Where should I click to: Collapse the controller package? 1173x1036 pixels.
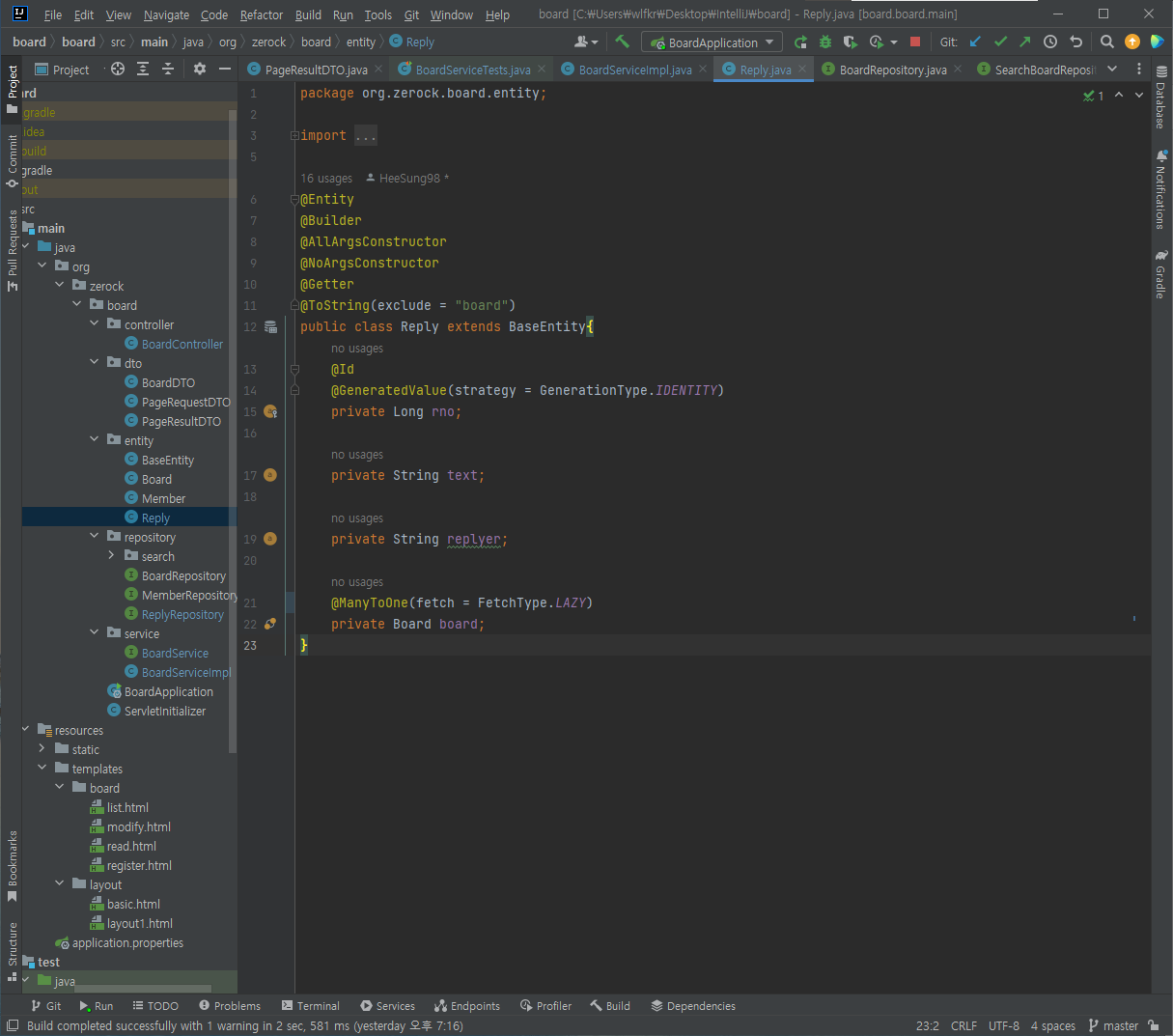(x=95, y=324)
